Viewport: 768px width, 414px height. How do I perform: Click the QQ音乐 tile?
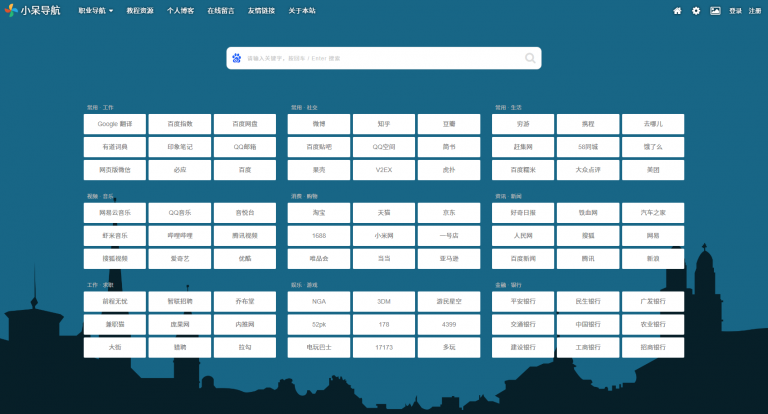(180, 213)
